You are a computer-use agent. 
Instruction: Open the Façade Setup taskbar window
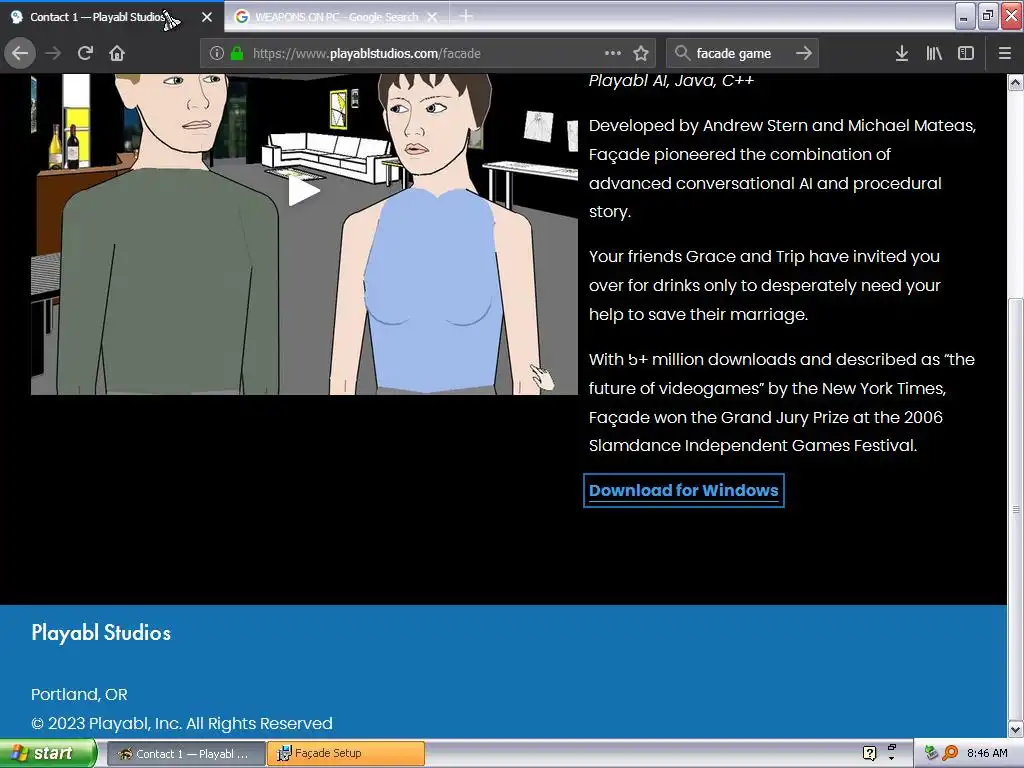[x=345, y=754]
